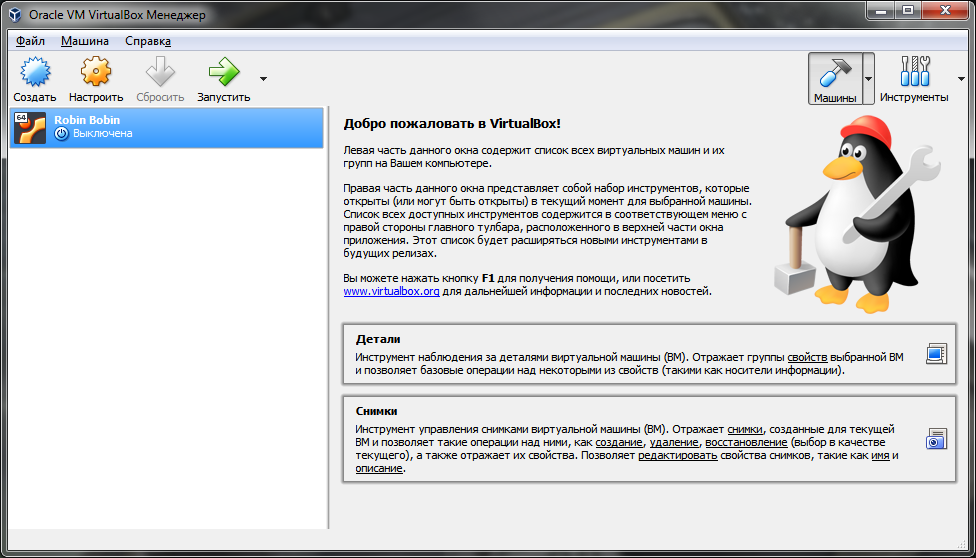The height and width of the screenshot is (558, 976).
Task: Click the Инструменты global tools icon
Action: (x=914, y=71)
